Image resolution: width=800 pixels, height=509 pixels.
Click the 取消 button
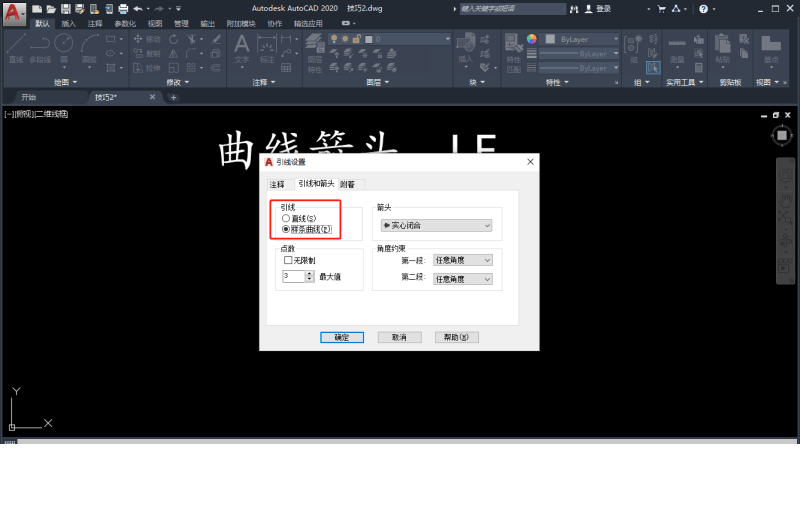point(399,337)
